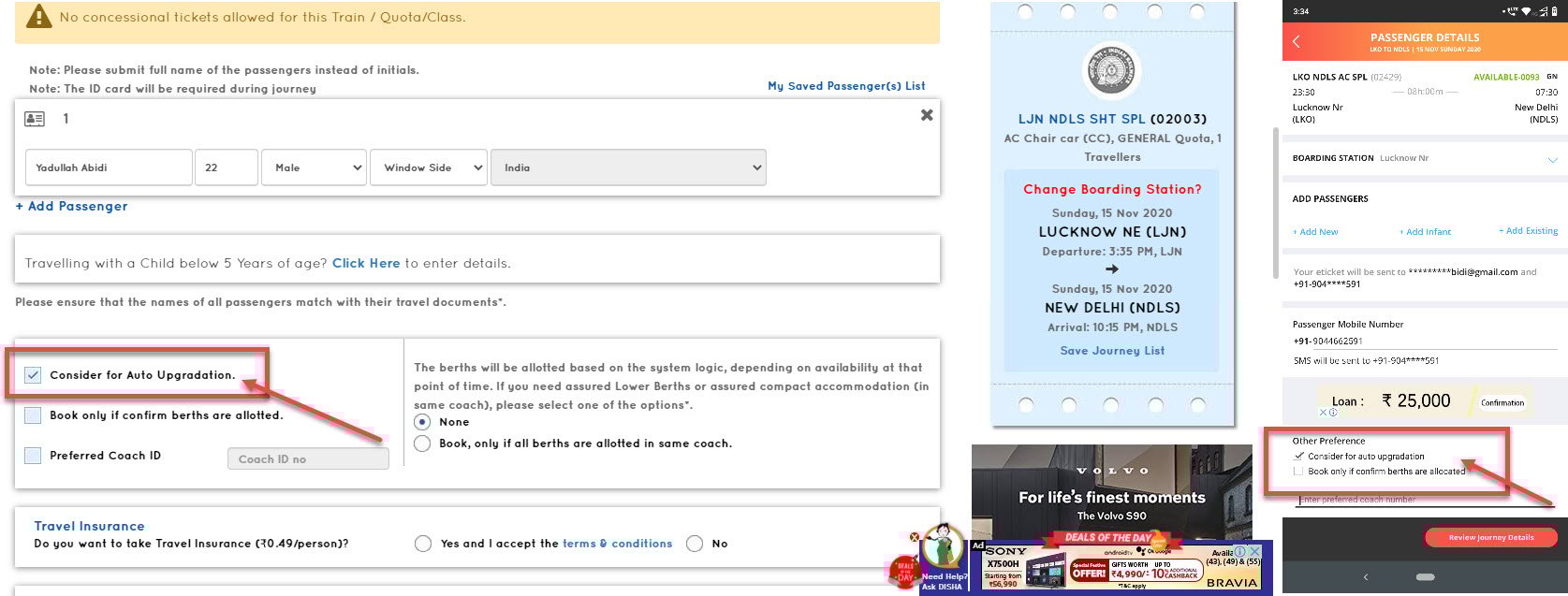Dismiss the Ask DISHA help bubble
This screenshot has width=1568, height=596.
tap(915, 537)
